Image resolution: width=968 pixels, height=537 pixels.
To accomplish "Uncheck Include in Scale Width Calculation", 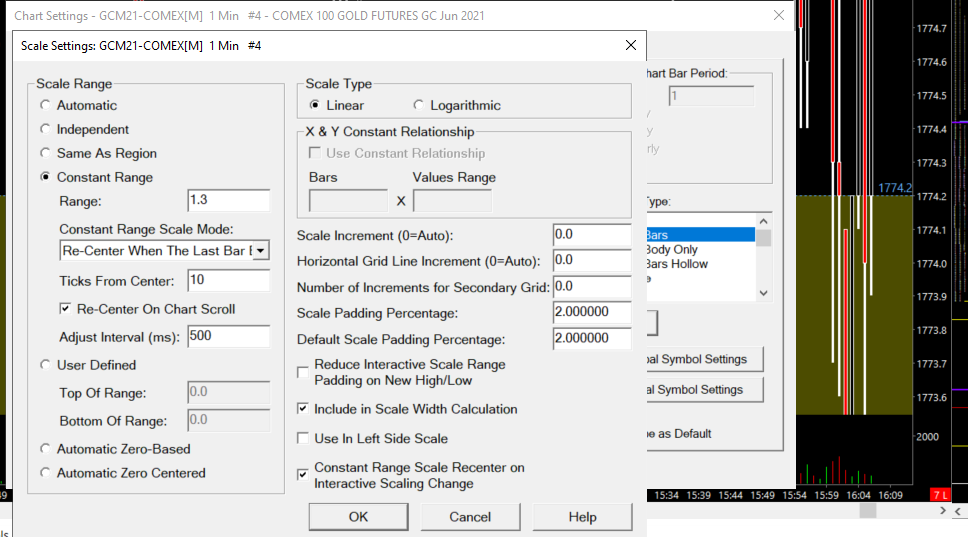I will pos(304,409).
